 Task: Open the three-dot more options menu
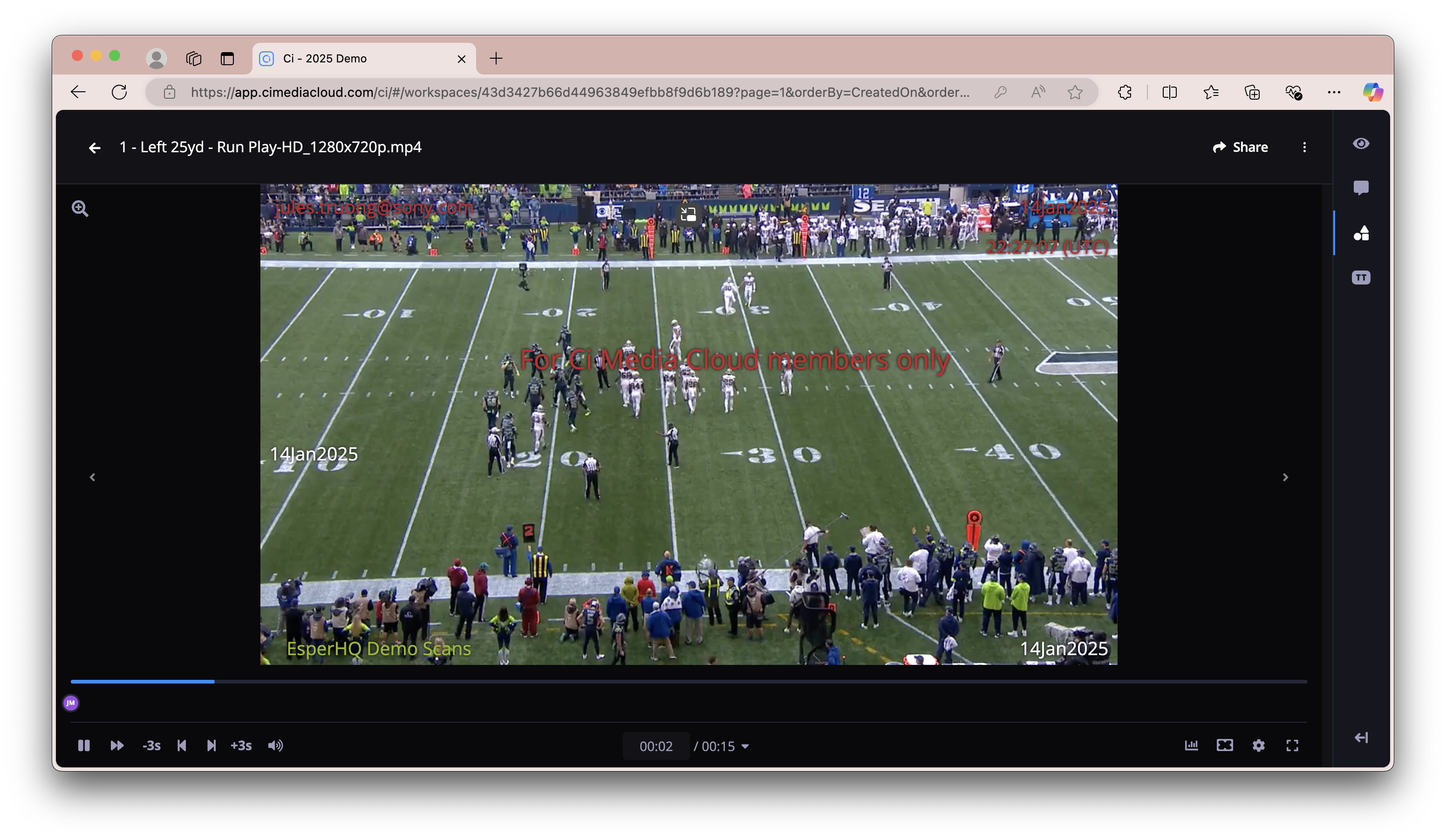click(x=1304, y=147)
